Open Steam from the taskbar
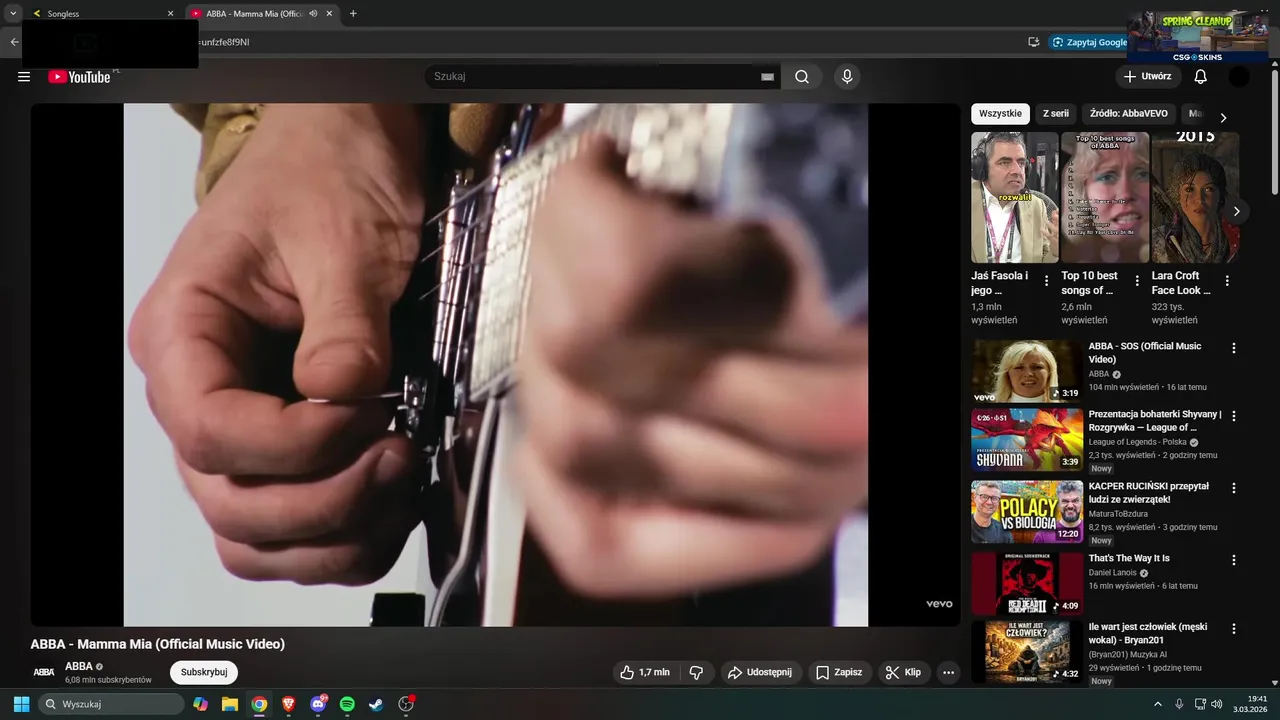This screenshot has height=720, width=1280. (x=376, y=704)
